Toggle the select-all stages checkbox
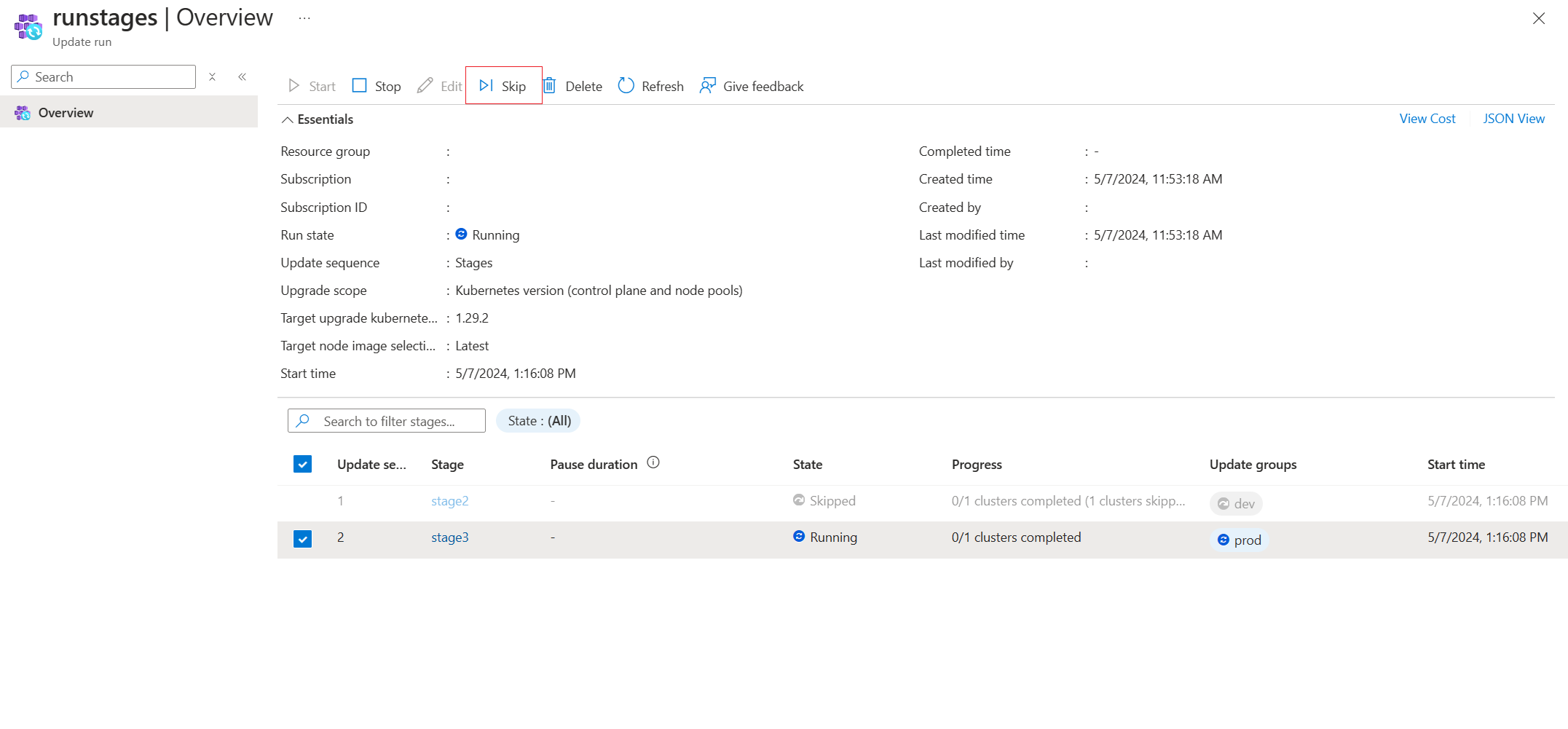This screenshot has width=1568, height=729. click(x=302, y=464)
